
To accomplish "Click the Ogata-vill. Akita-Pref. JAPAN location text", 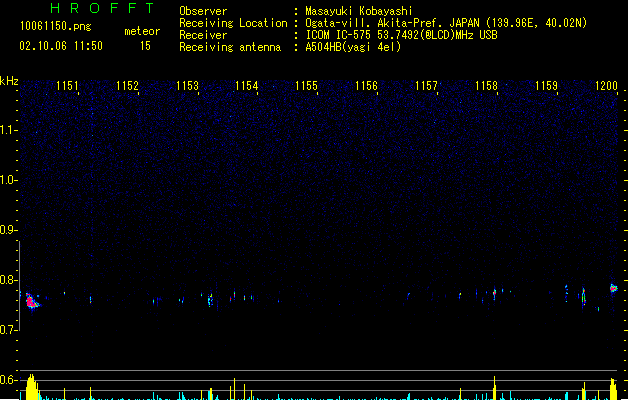I will (446, 23).
